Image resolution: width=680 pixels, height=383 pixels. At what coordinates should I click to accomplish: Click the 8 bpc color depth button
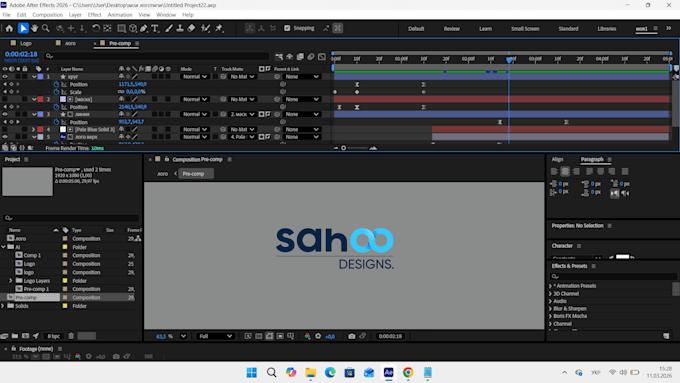54,336
